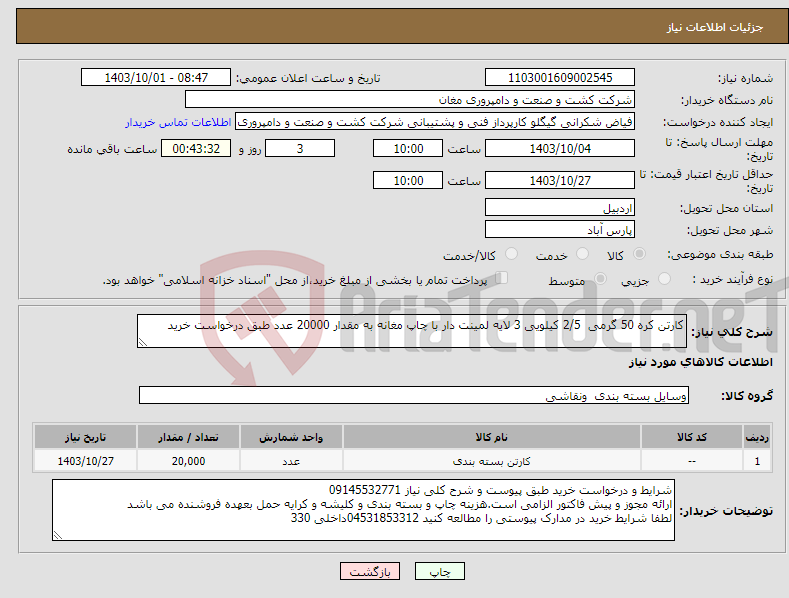
Task: Click the goods group field وسایل بسته بندی
Action: point(414,396)
